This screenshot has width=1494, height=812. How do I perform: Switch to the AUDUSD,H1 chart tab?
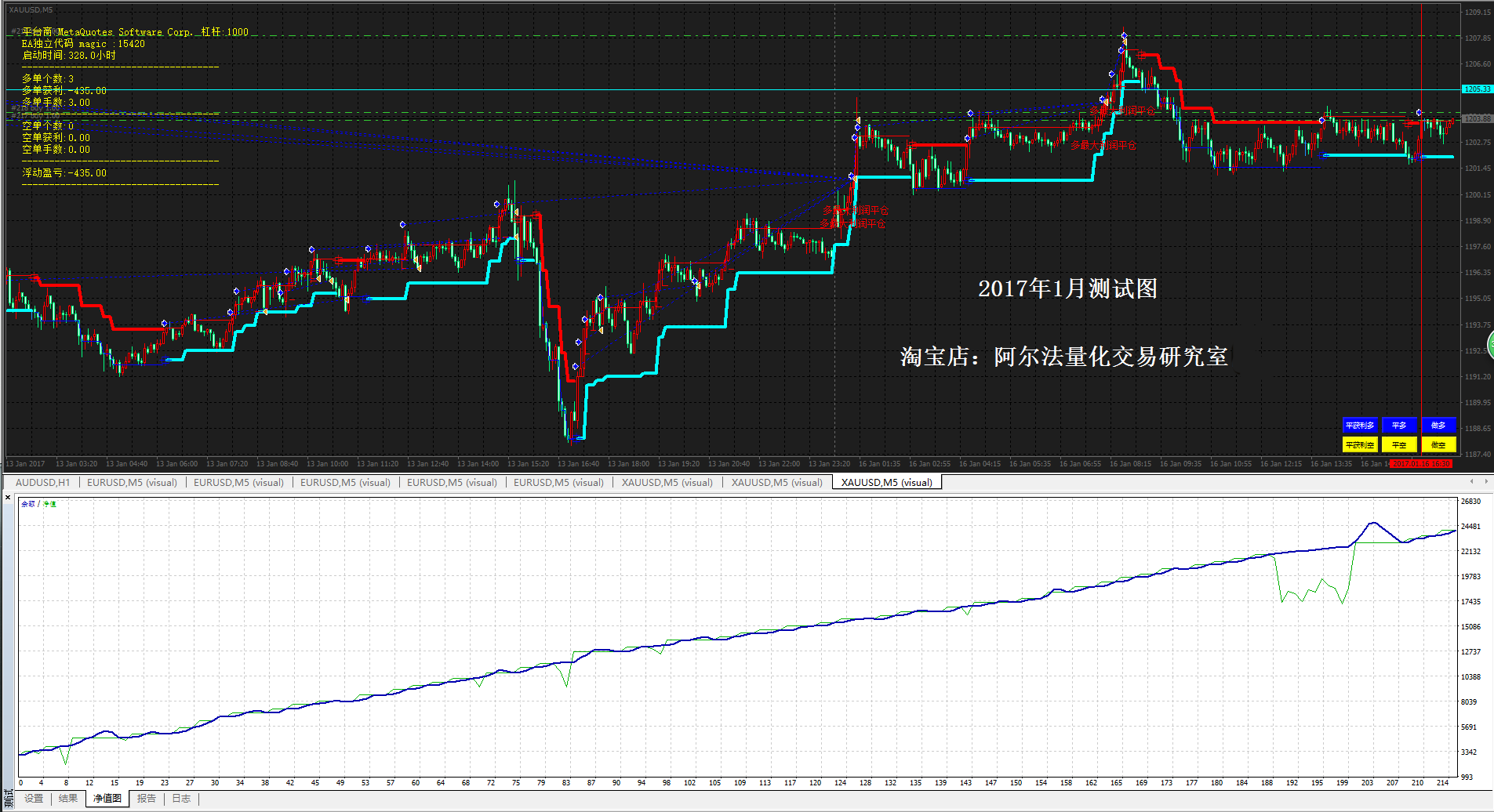tap(42, 482)
